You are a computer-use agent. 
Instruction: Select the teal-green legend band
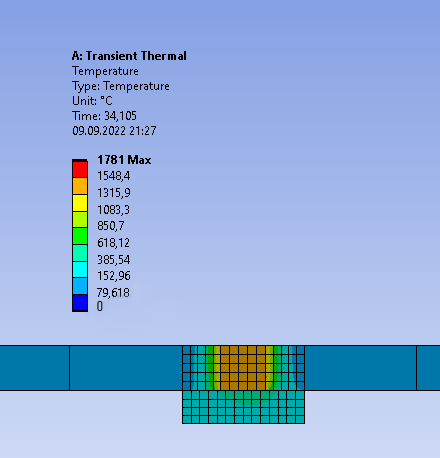(80, 253)
